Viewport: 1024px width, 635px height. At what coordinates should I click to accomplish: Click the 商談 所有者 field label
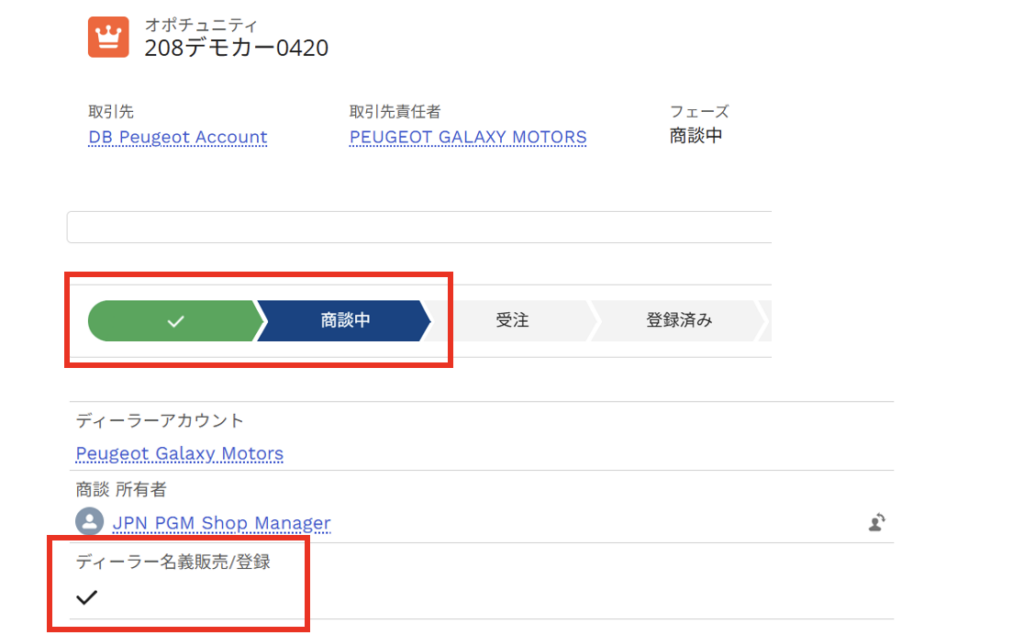point(121,489)
